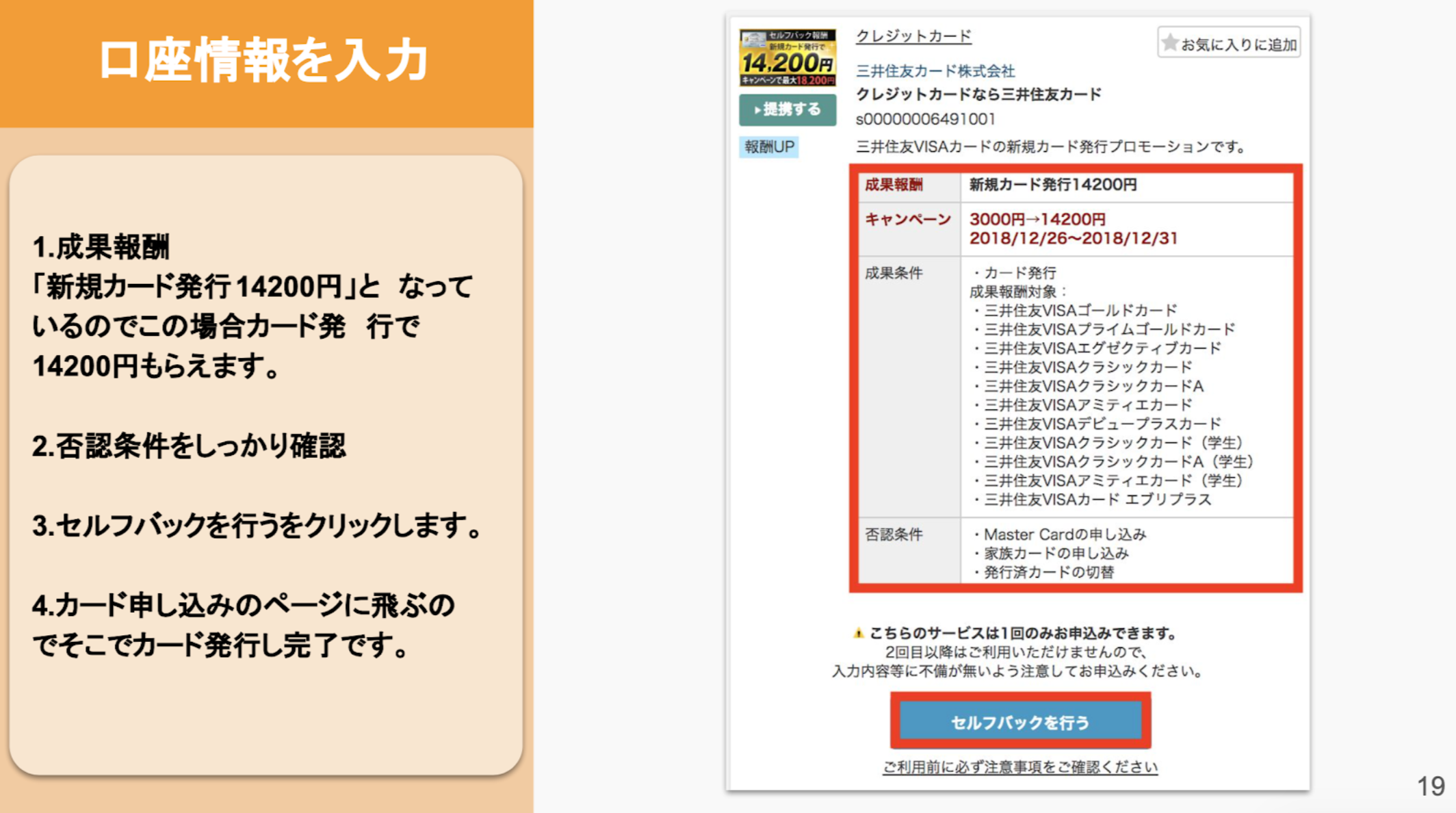Click the セルフバックを行う button
The image size is (1456, 813).
tap(1020, 721)
